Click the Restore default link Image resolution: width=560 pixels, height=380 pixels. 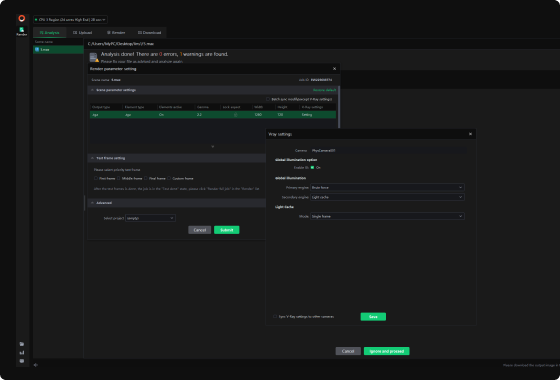[324, 90]
